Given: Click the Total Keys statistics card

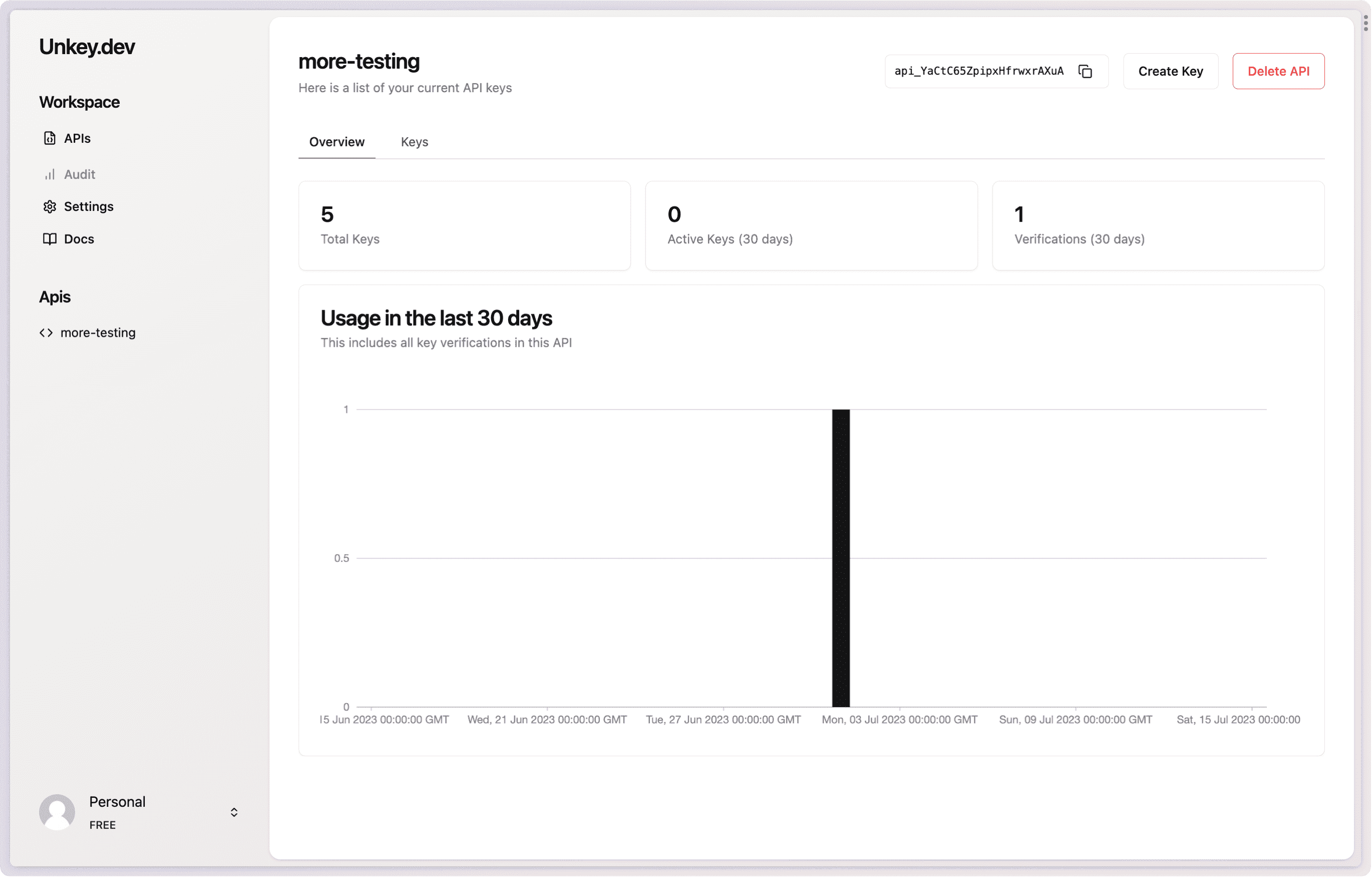Looking at the screenshot, I should 464,226.
